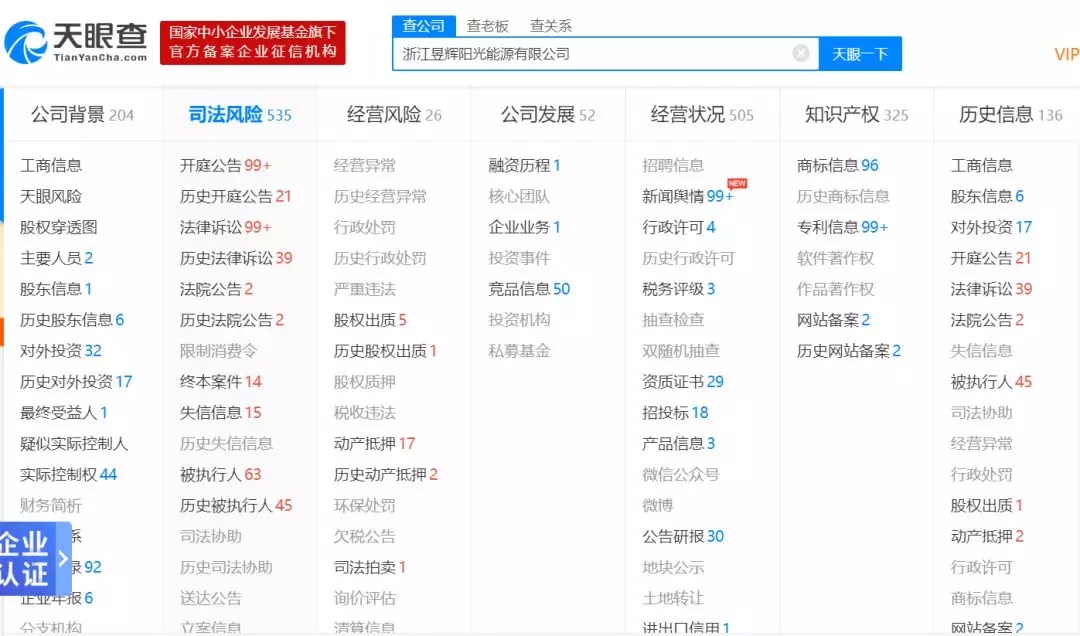Open the 公司背景 category tab

tap(76, 113)
